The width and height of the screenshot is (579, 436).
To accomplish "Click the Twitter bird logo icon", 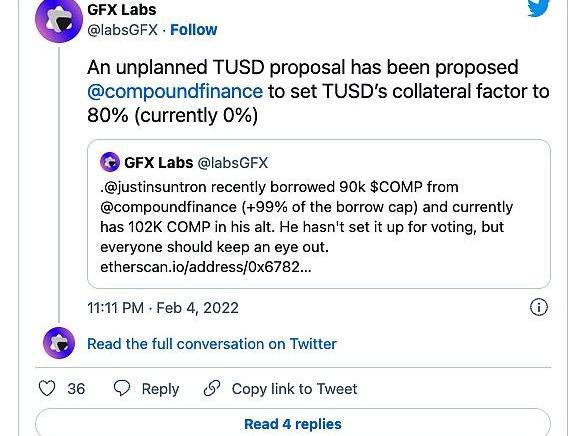I will coord(539,8).
